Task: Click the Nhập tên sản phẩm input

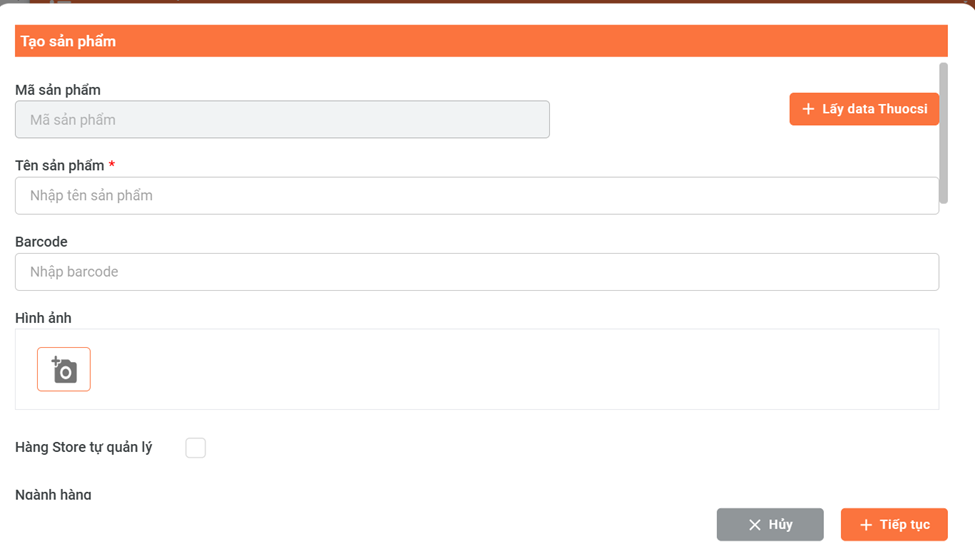Action: point(476,196)
